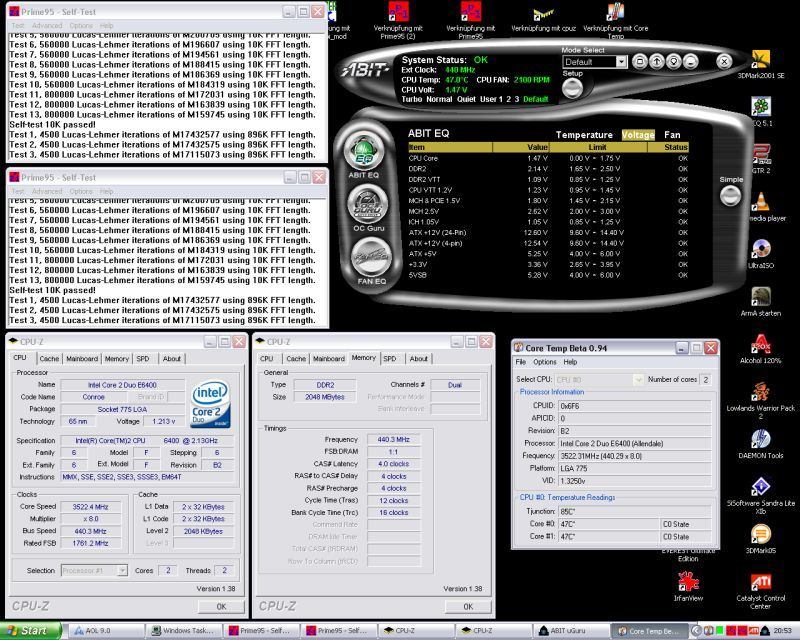Launch the 3DMark2001 SE desktop shortcut
Screen dimensions: 800x640
click(761, 64)
